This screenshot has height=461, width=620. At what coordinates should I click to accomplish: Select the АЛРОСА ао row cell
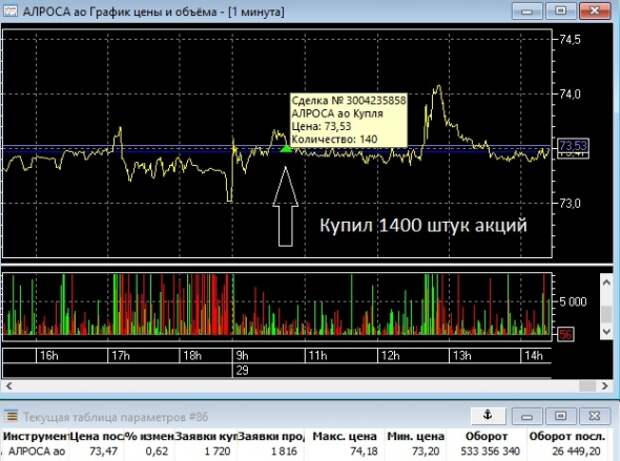pyautogui.click(x=37, y=451)
